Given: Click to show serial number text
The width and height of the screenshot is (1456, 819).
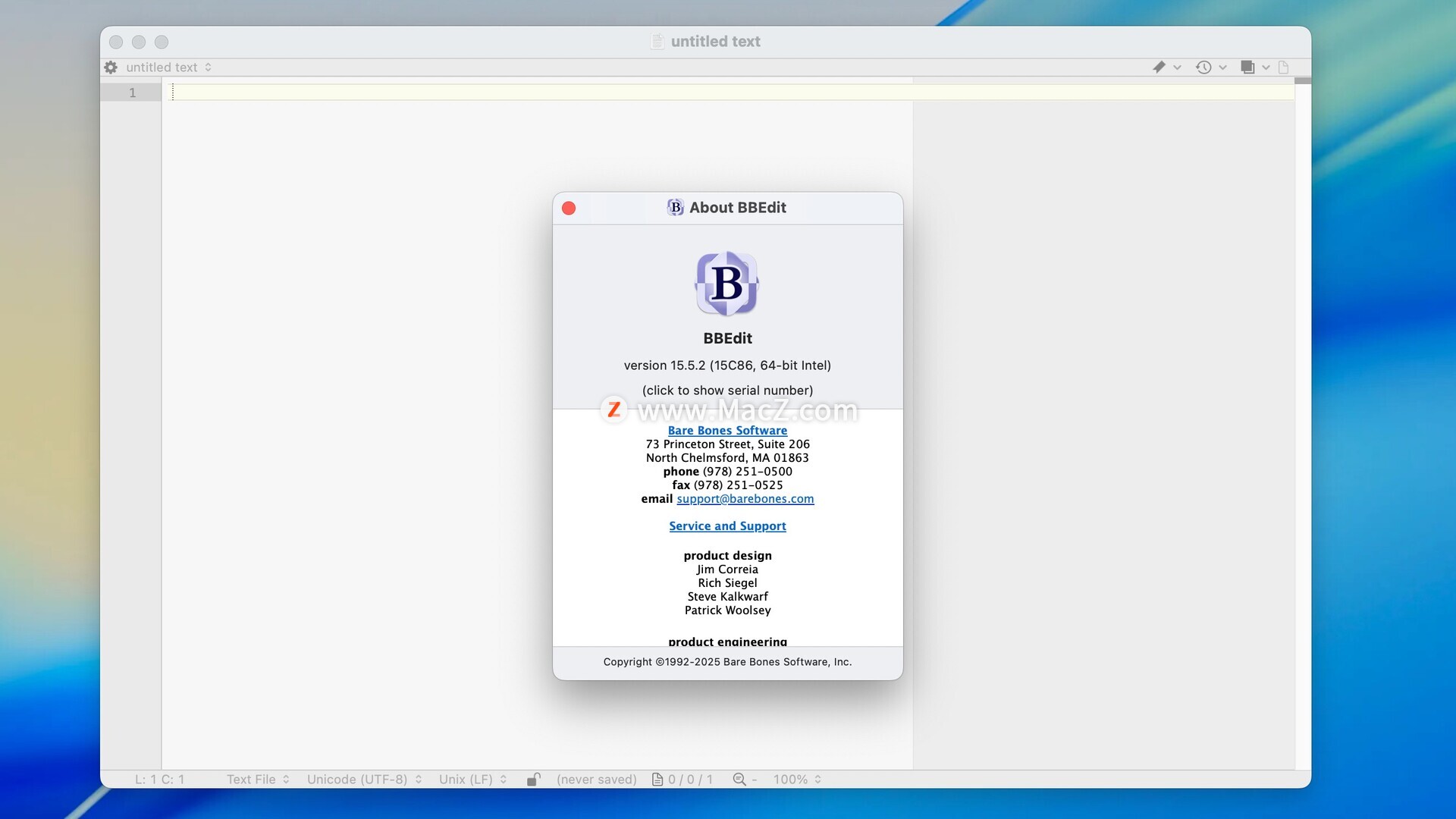Looking at the screenshot, I should coord(727,391).
